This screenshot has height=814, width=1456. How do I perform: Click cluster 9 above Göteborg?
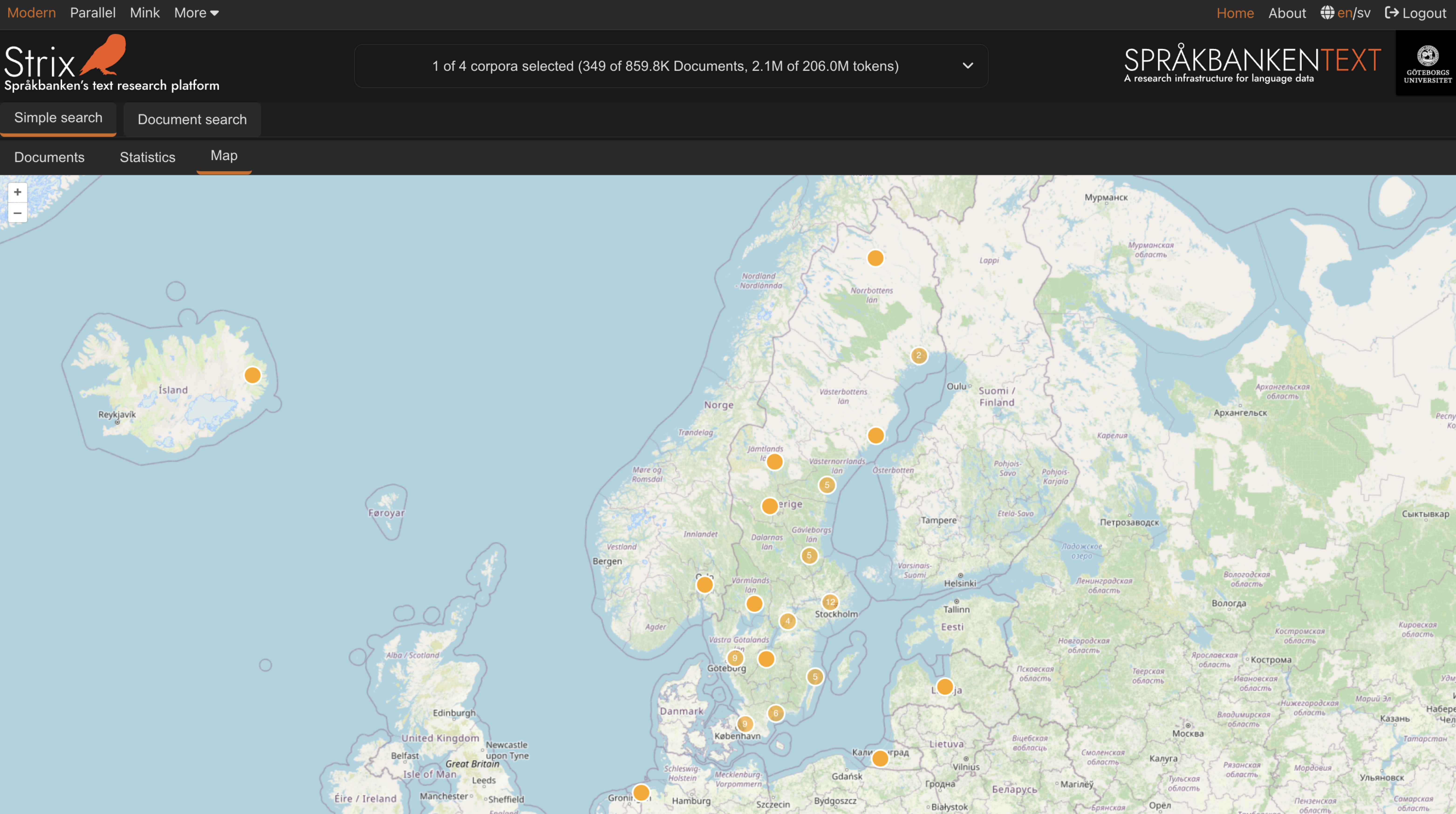[x=735, y=658]
